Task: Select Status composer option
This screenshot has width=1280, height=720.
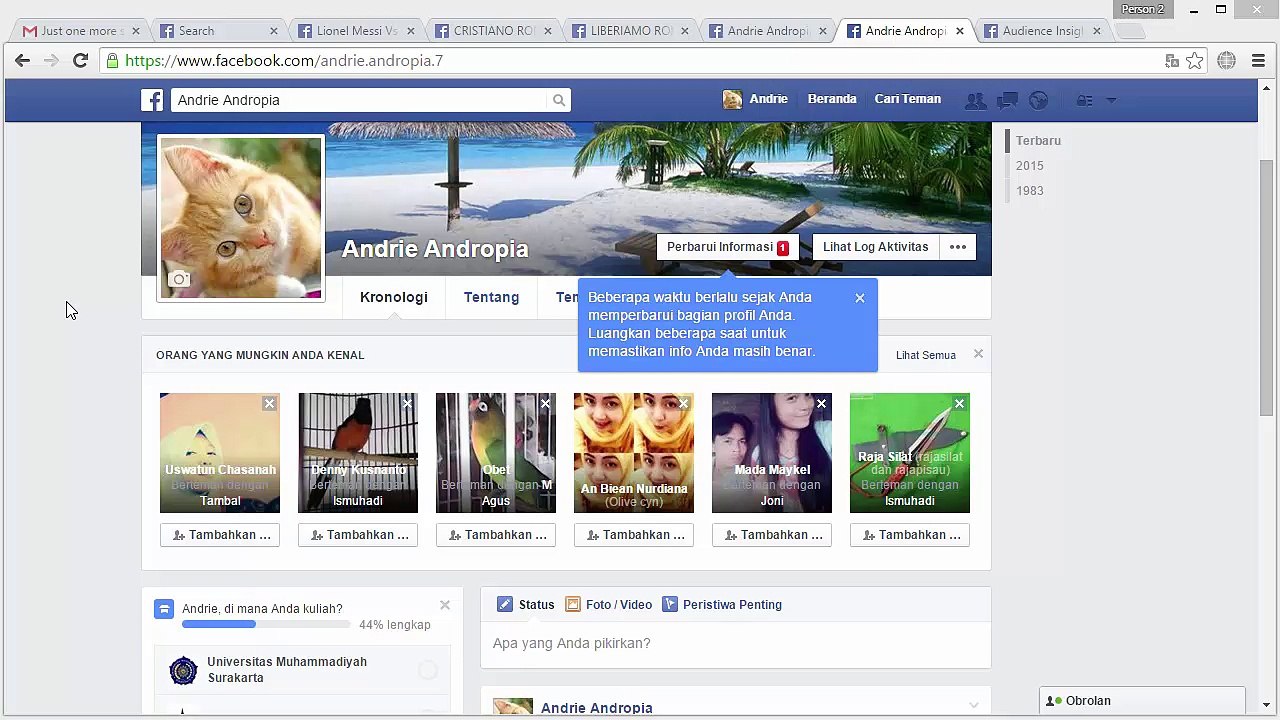Action: tap(526, 605)
